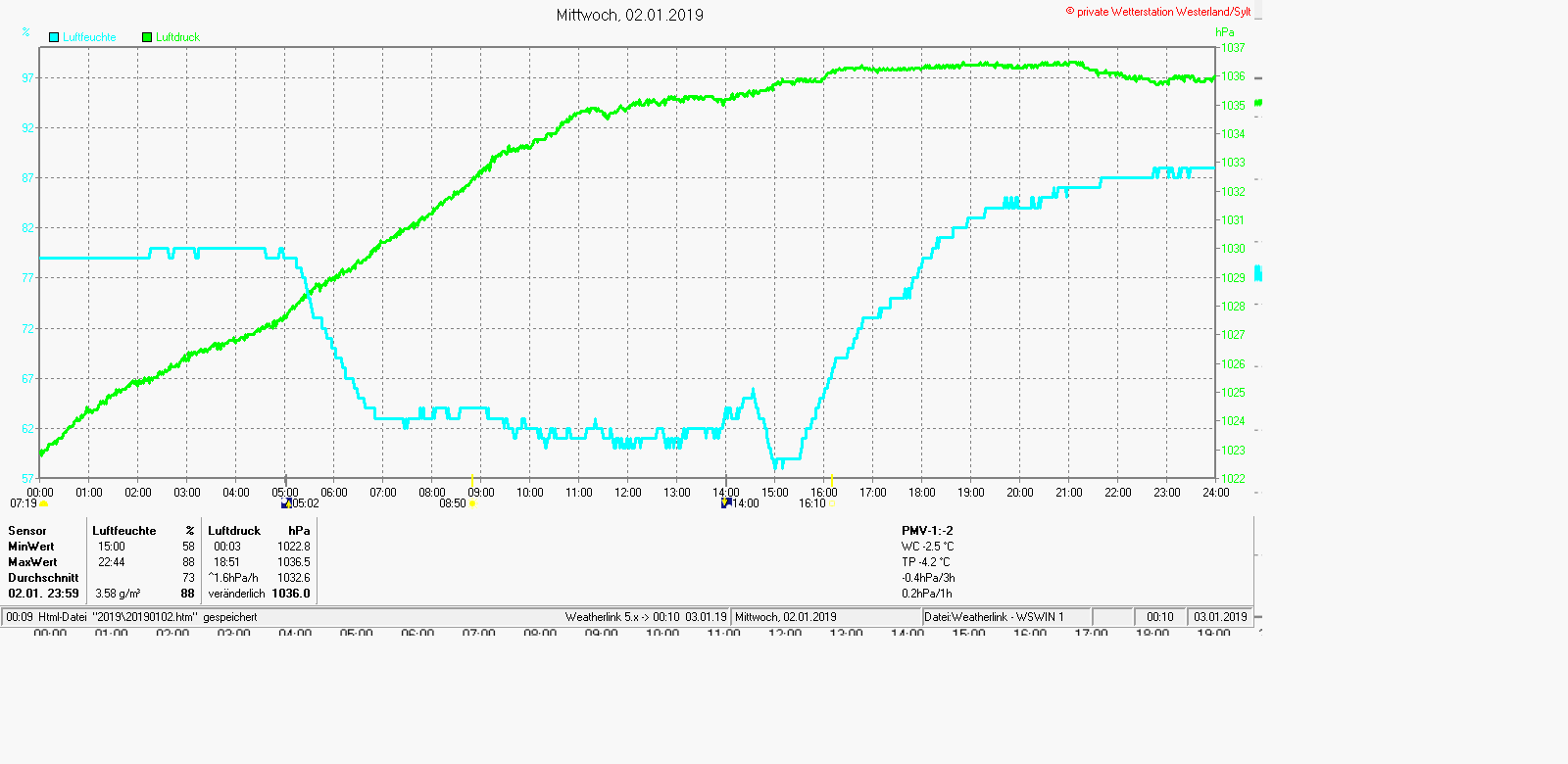Click the absolute humidity "3.58 g/m³" value
1568x764 pixels.
(x=118, y=594)
